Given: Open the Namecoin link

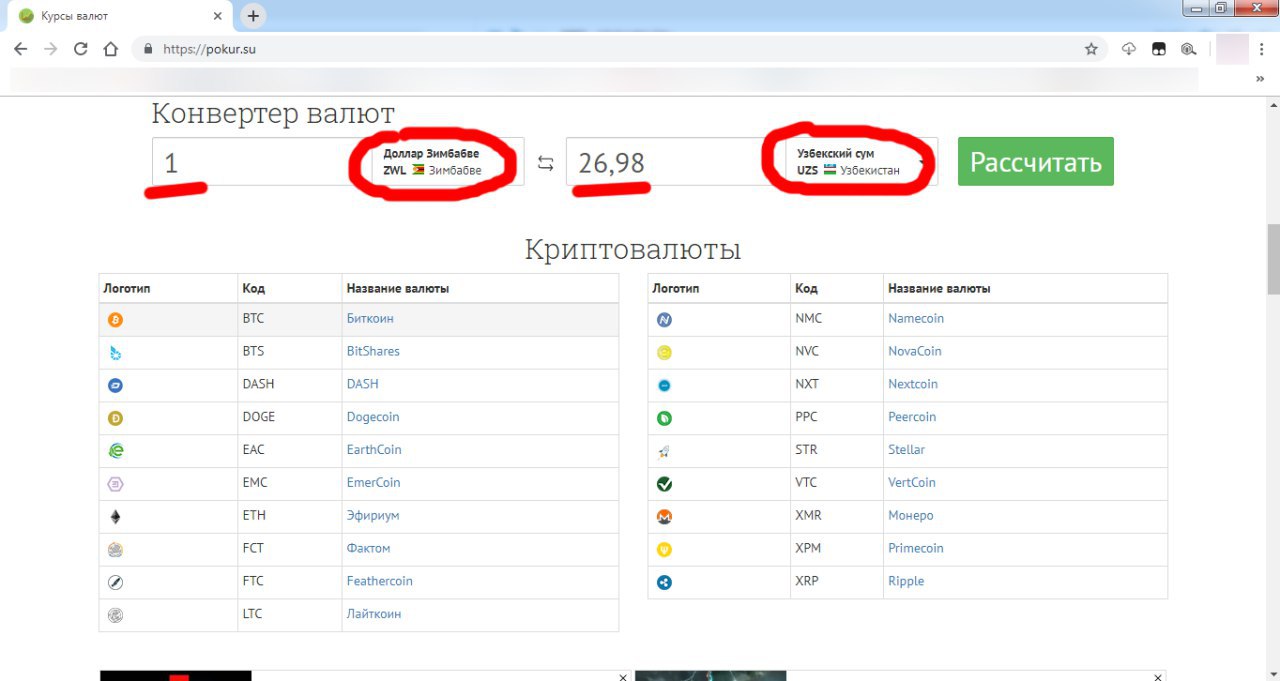Looking at the screenshot, I should point(916,318).
